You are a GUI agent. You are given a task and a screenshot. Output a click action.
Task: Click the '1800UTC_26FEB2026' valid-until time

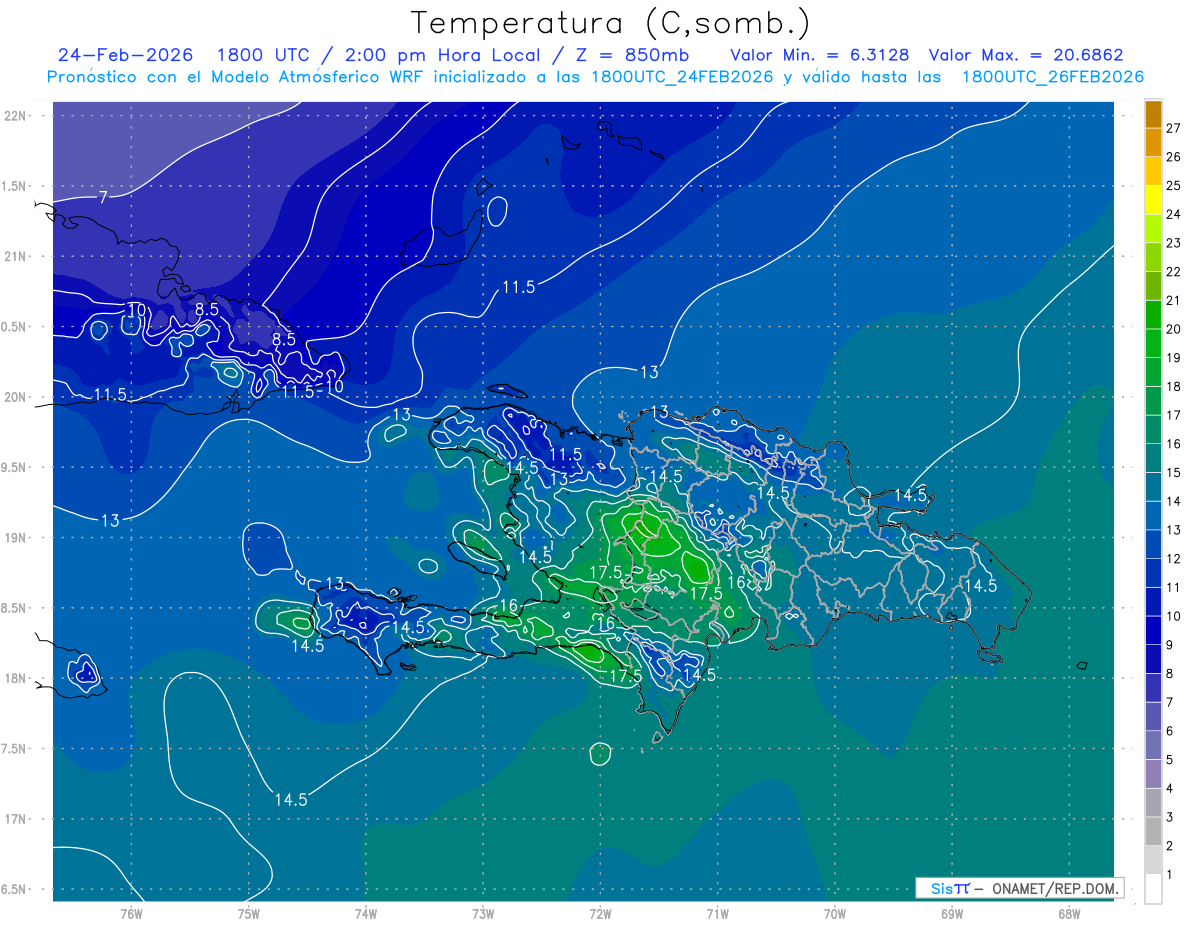1052,77
